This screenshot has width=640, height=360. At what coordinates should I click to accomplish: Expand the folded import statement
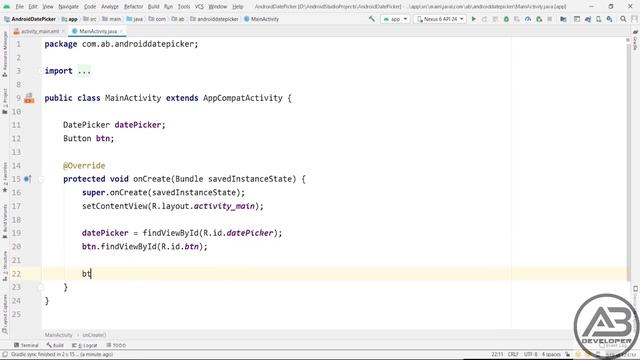pos(84,71)
